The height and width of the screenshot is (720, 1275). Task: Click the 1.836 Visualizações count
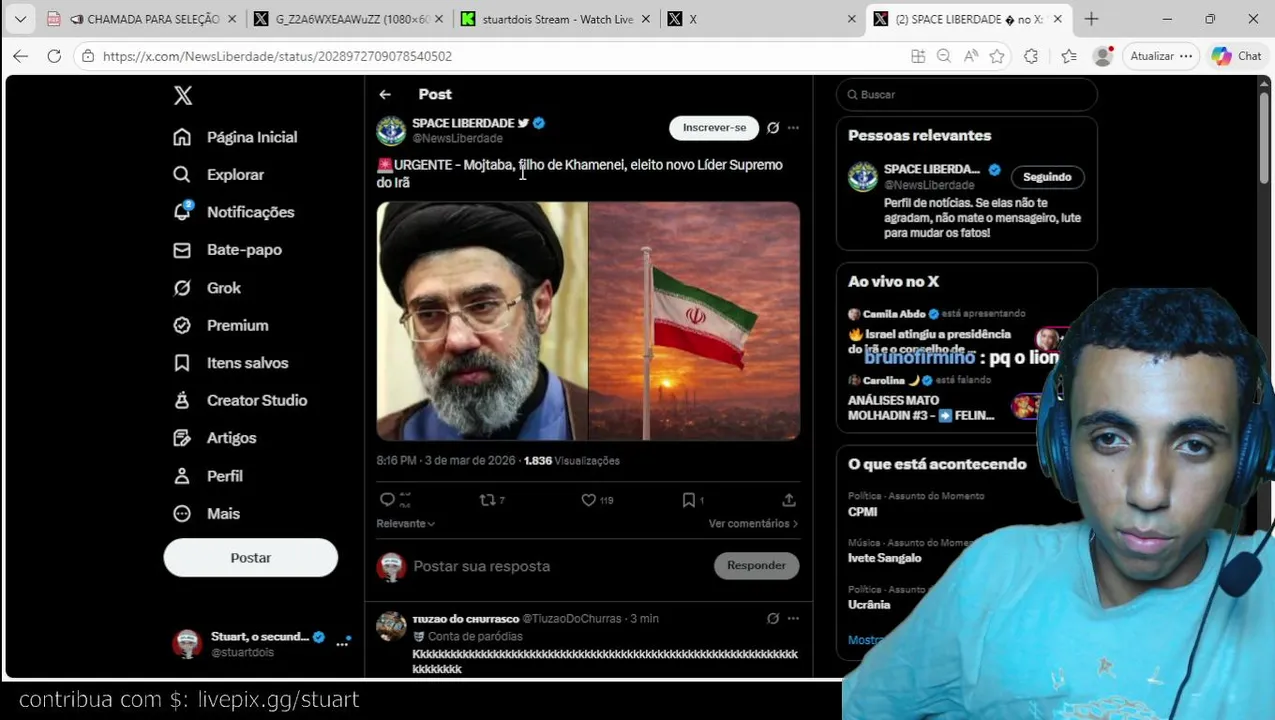click(572, 461)
